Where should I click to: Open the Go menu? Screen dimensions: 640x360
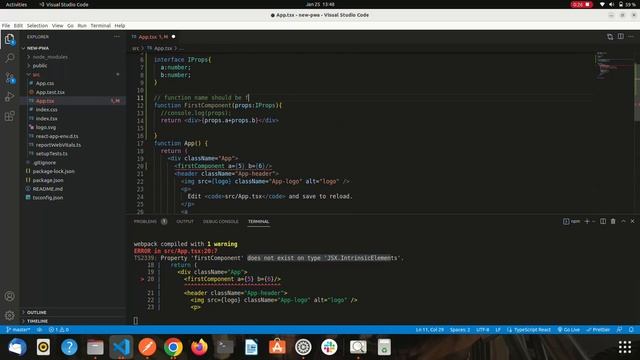click(x=70, y=25)
